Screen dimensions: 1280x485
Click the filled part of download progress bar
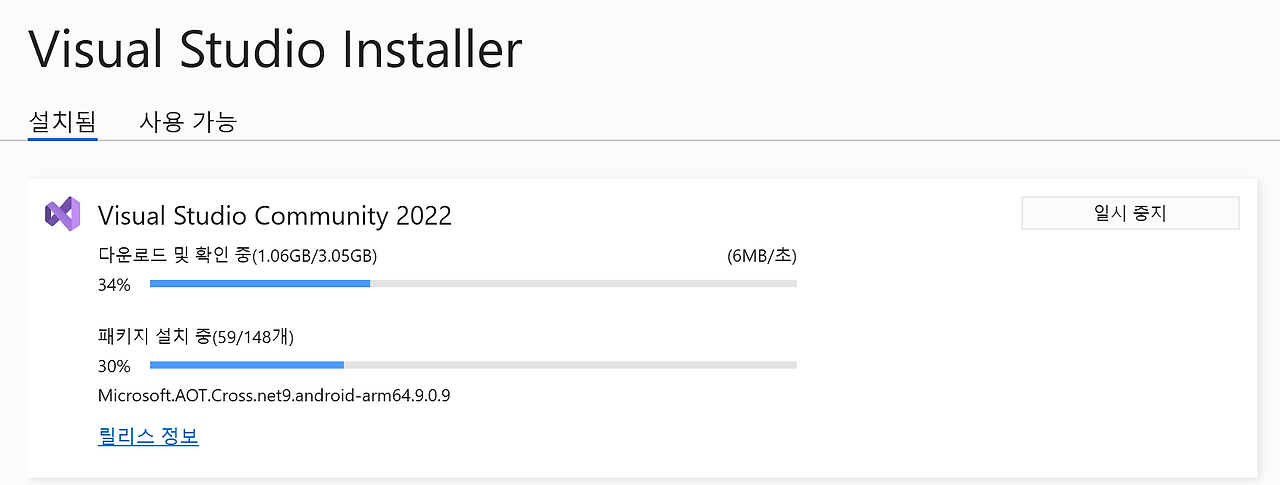[260, 284]
